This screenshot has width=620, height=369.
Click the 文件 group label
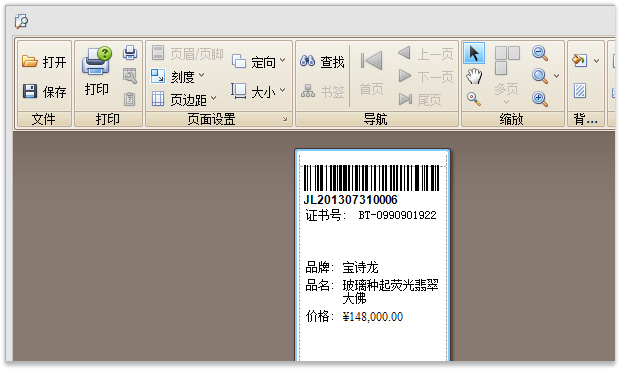pos(44,119)
